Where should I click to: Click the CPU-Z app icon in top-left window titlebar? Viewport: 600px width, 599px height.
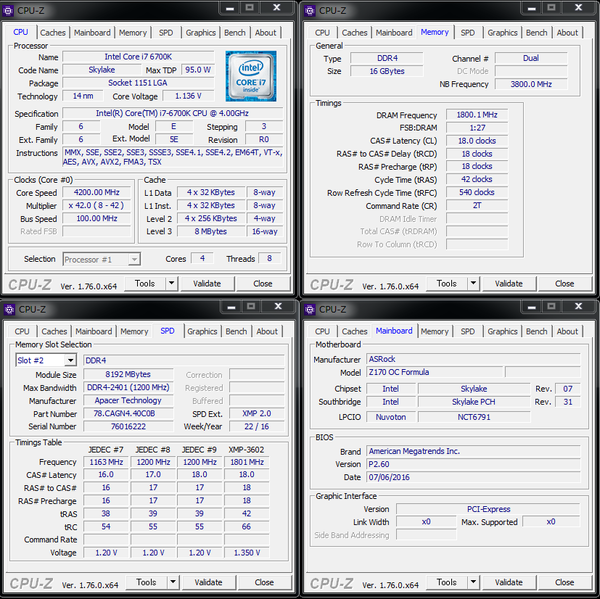[x=8, y=11]
